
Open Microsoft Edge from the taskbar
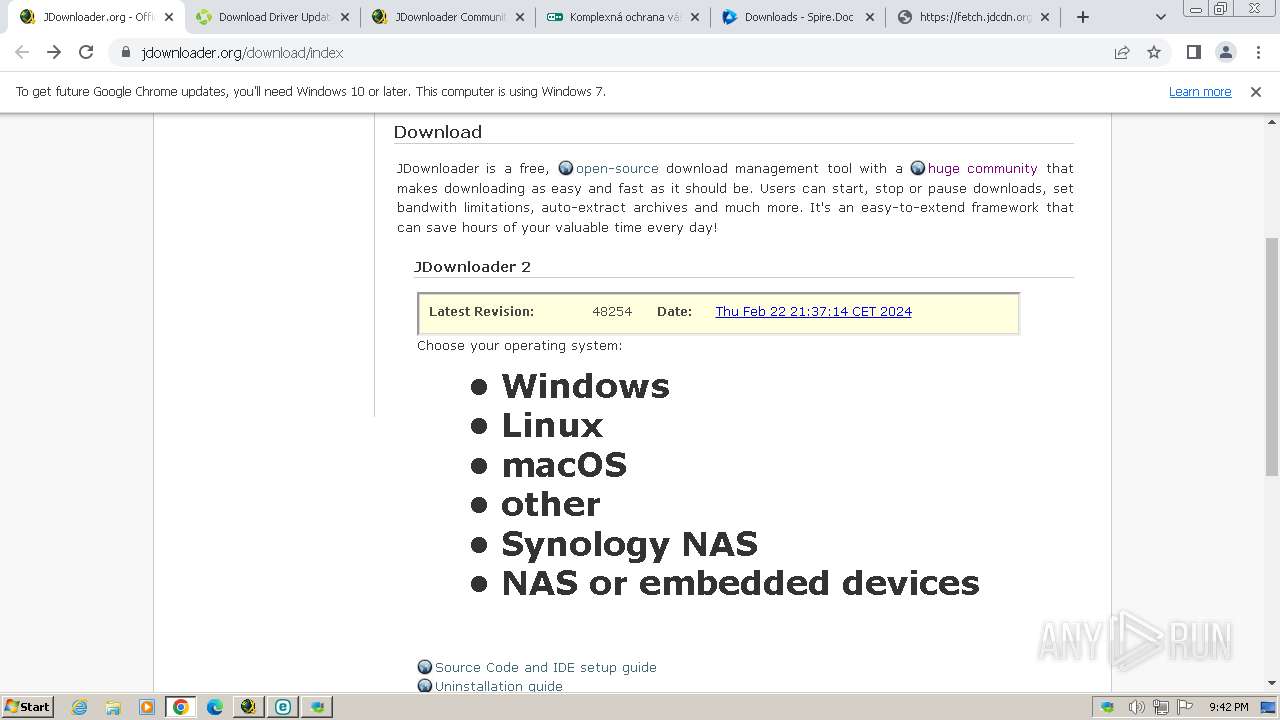click(214, 707)
